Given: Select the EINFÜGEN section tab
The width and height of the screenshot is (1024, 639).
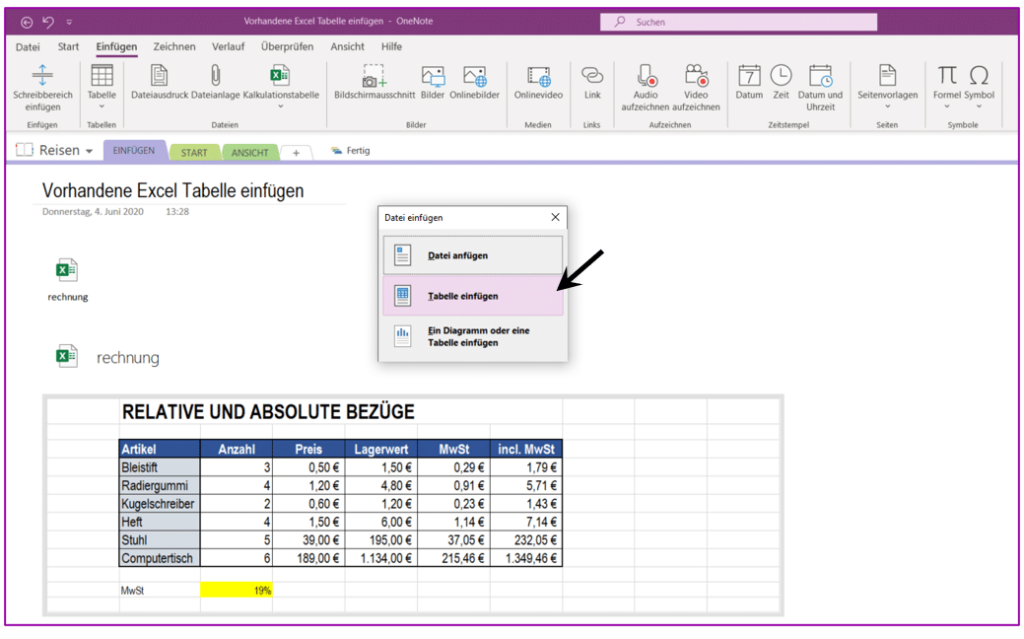Looking at the screenshot, I should point(134,151).
